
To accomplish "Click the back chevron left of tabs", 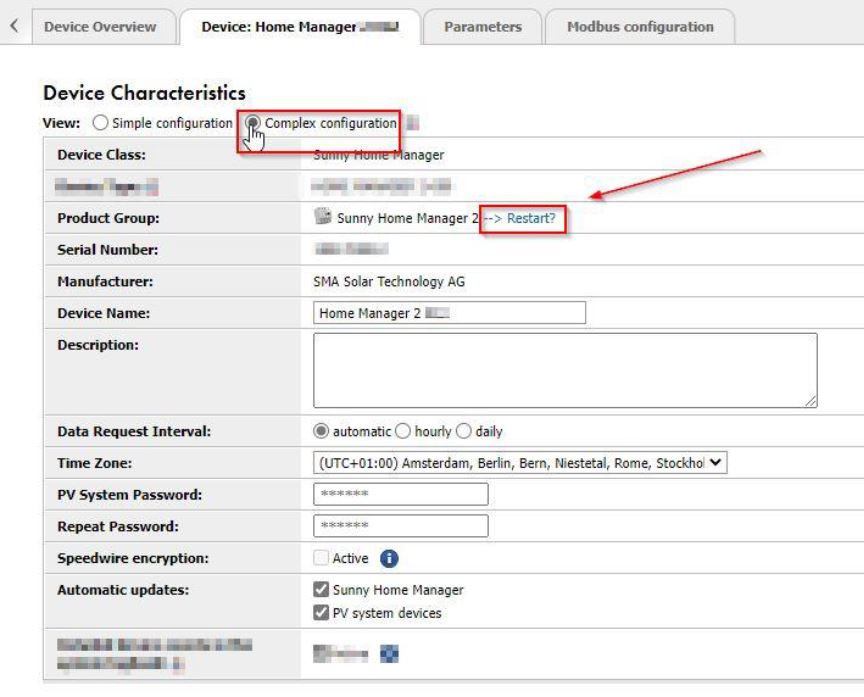I will pos(14,27).
